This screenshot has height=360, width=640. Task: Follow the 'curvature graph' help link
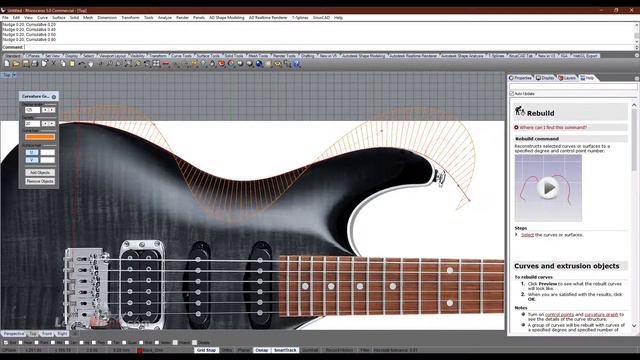(x=601, y=314)
